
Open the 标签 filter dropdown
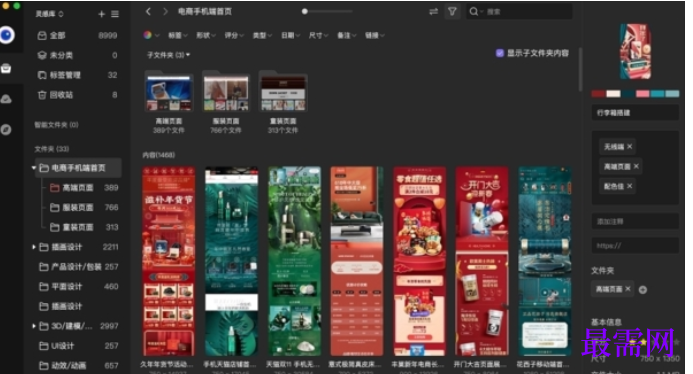coord(178,35)
